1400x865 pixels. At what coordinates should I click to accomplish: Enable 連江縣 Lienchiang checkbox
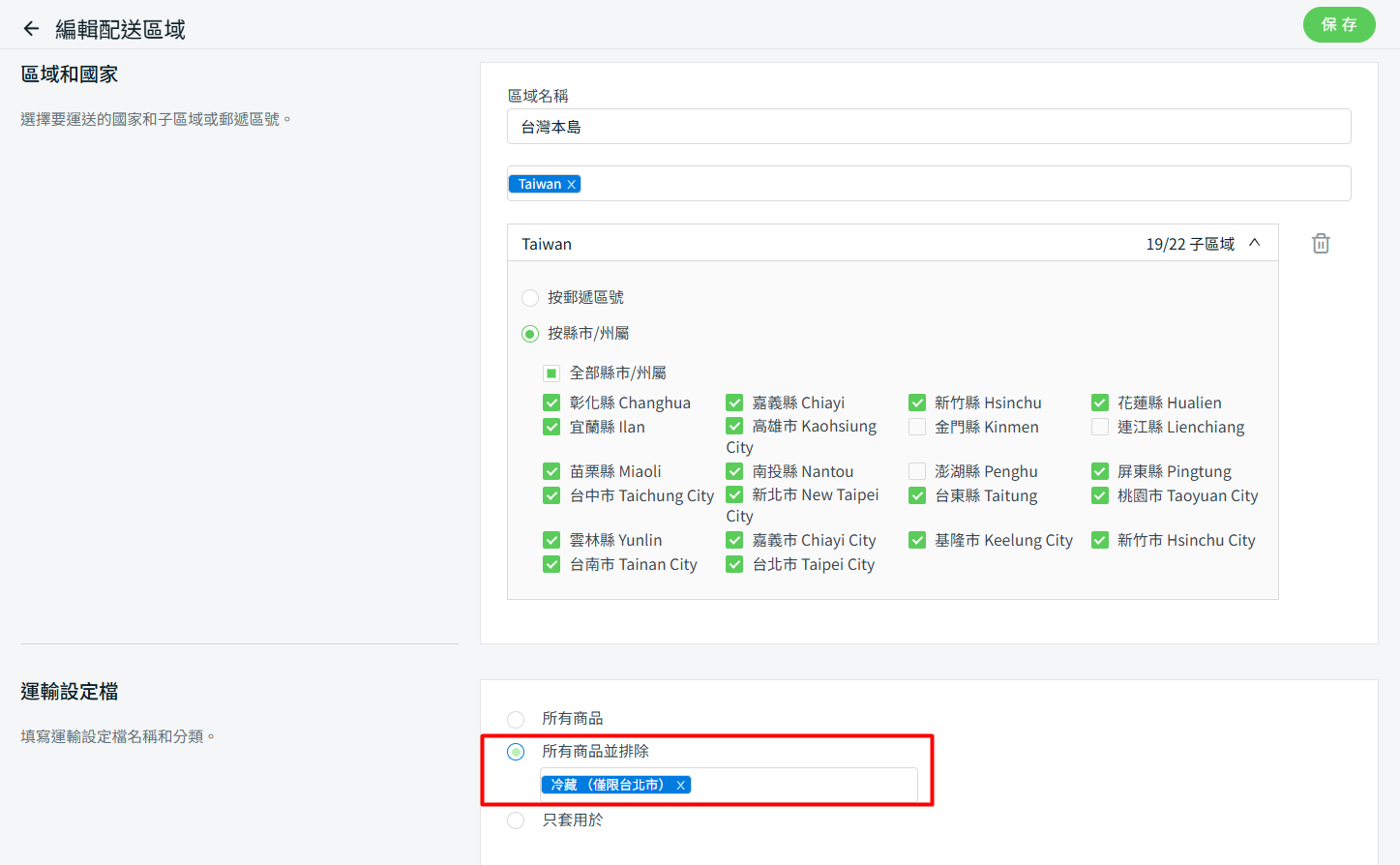coord(1100,427)
